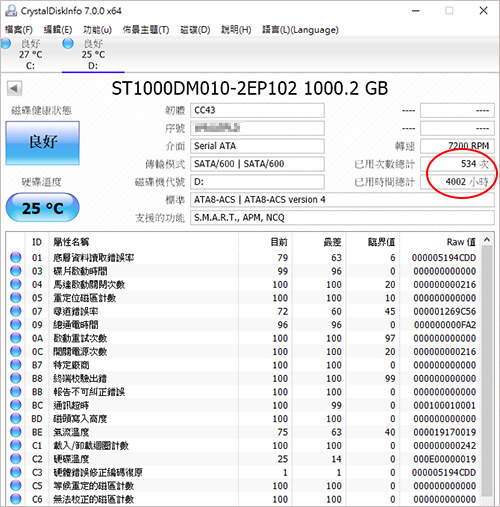This screenshot has height=507, width=500.
Task: Click status orb for attribute 0C
Action: (15, 351)
